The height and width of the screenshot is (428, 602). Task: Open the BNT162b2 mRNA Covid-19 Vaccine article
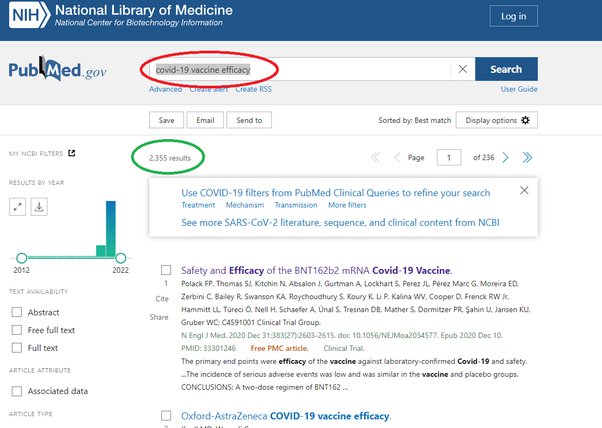pos(317,270)
